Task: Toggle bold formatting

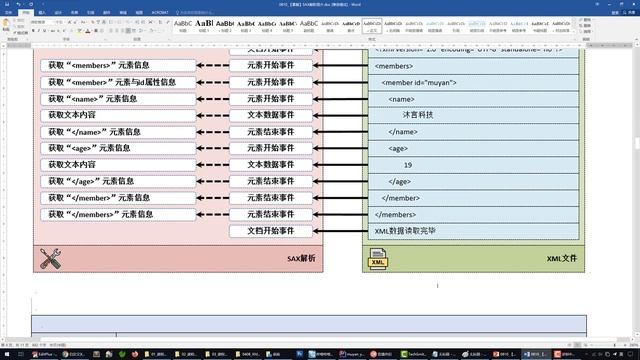Action: (33, 31)
